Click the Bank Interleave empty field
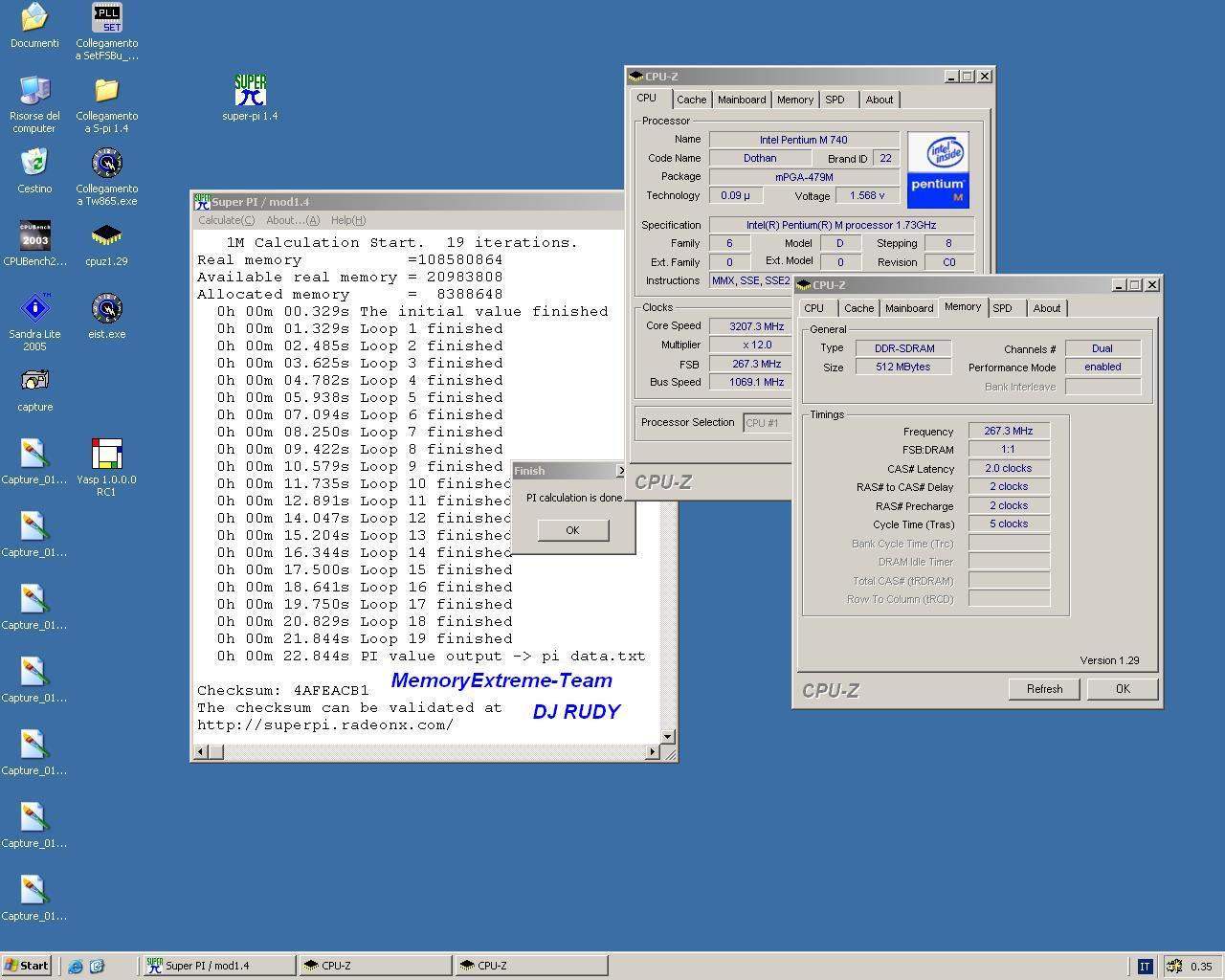Image resolution: width=1225 pixels, height=980 pixels. pyautogui.click(x=1102, y=387)
